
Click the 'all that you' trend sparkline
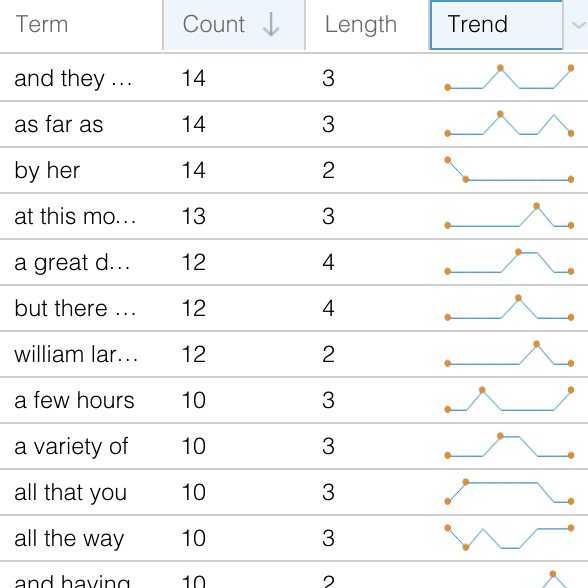pos(509,492)
